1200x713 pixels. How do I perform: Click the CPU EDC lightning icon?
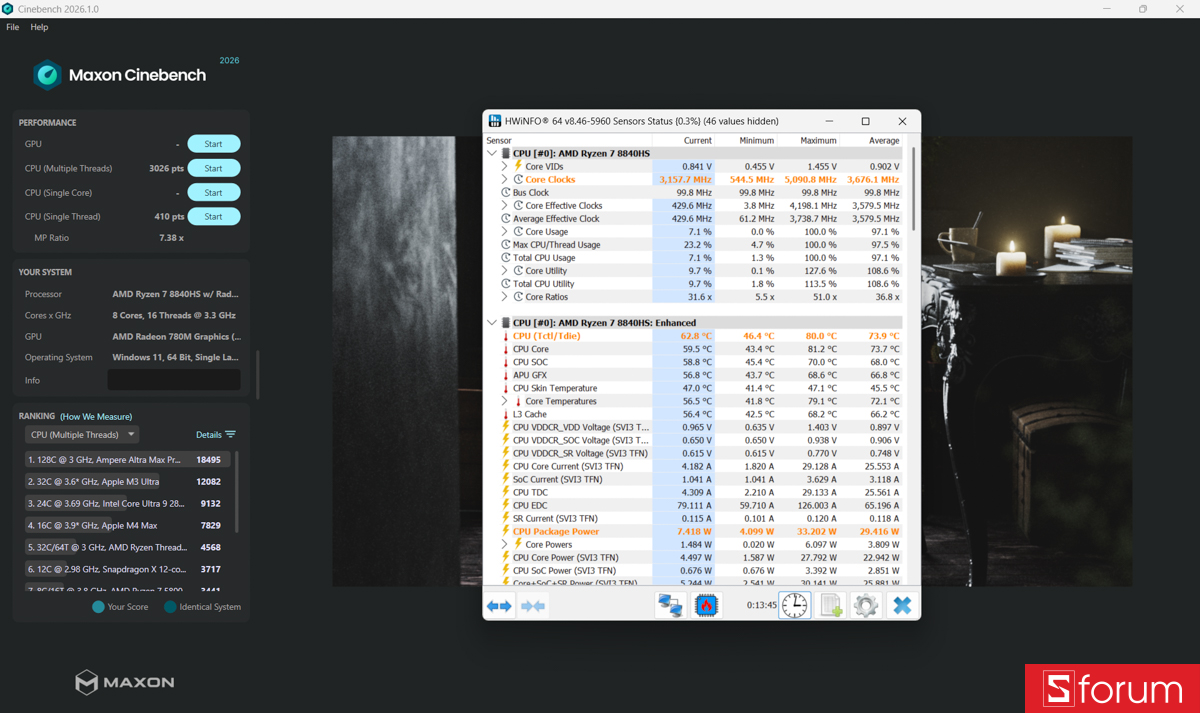tap(506, 505)
